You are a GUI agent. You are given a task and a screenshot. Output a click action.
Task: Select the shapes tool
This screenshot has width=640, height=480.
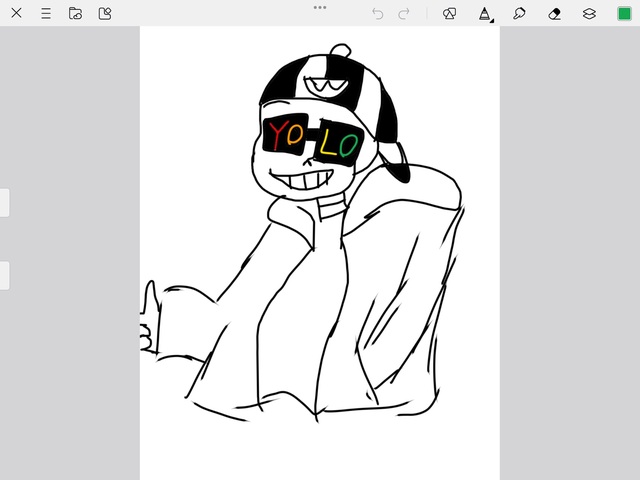[x=449, y=13]
